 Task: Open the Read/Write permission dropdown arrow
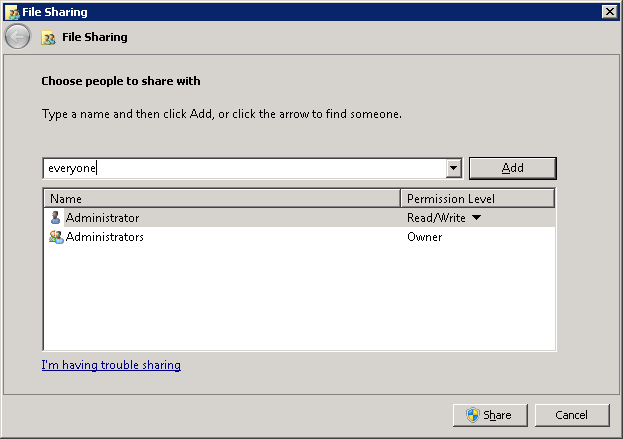click(476, 218)
